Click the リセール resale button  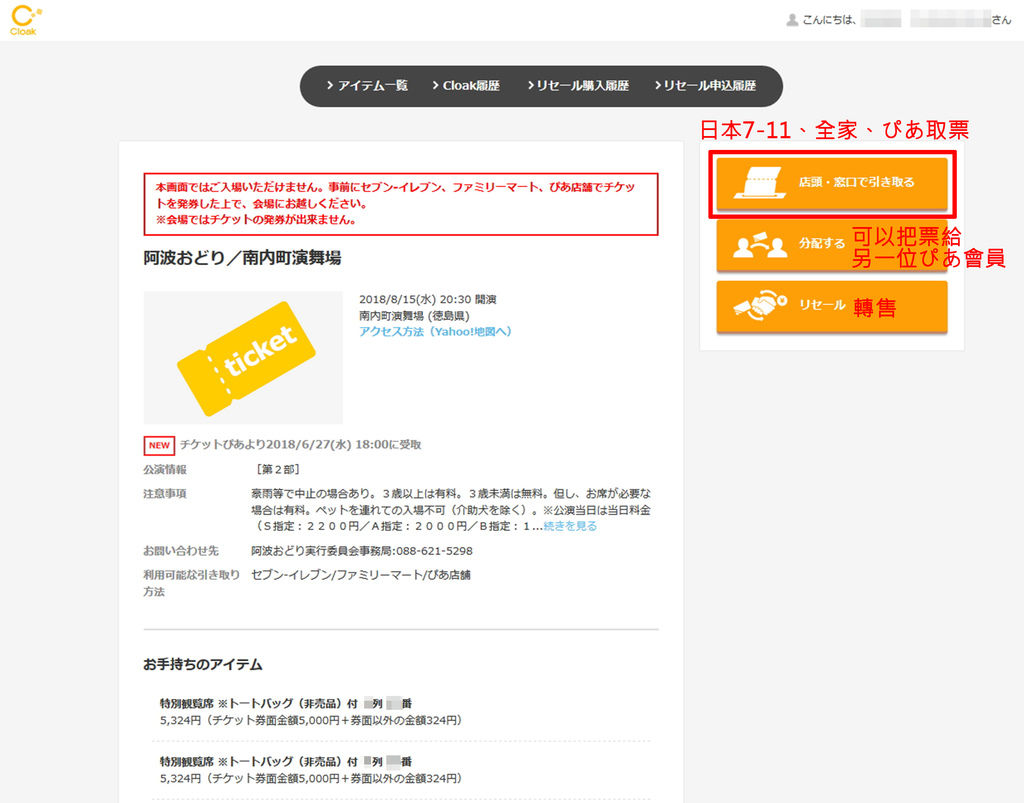pyautogui.click(x=831, y=306)
